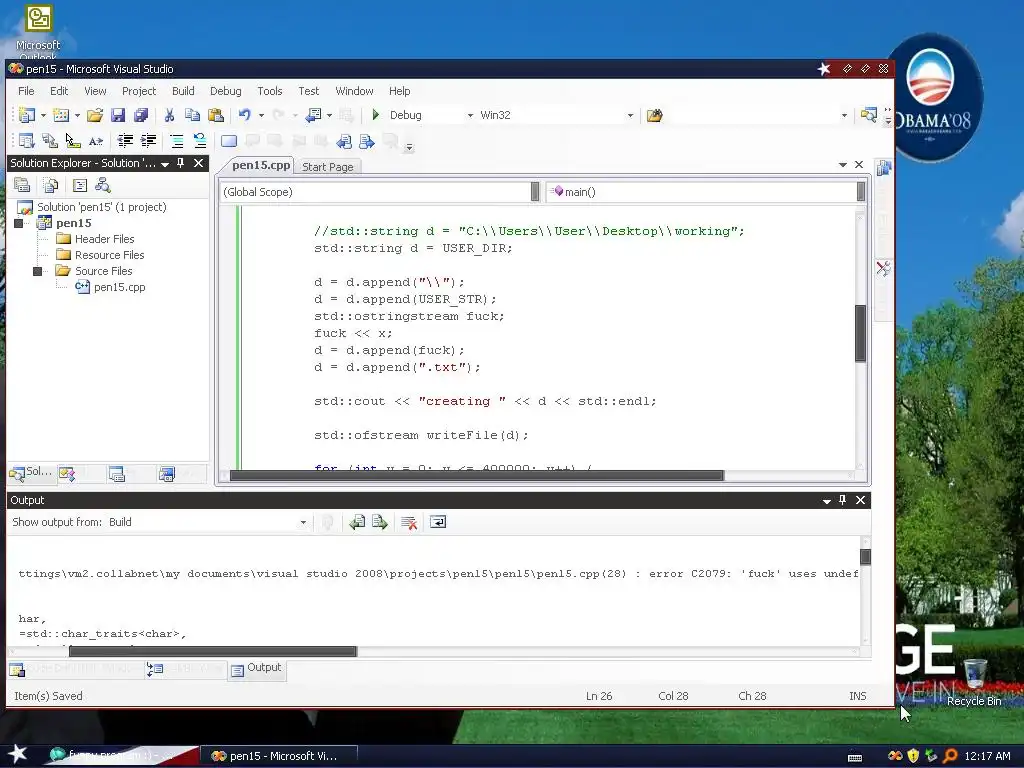
Task: Click the Copy icon in toolbar
Action: tap(192, 115)
